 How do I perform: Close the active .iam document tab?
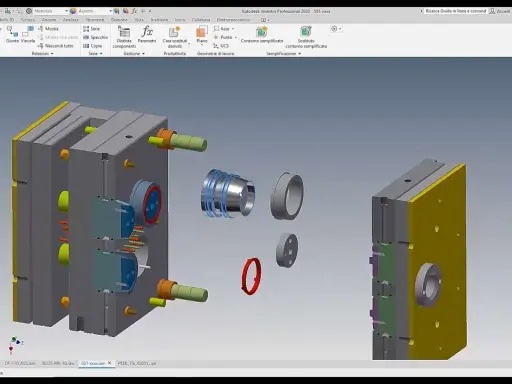[109, 363]
